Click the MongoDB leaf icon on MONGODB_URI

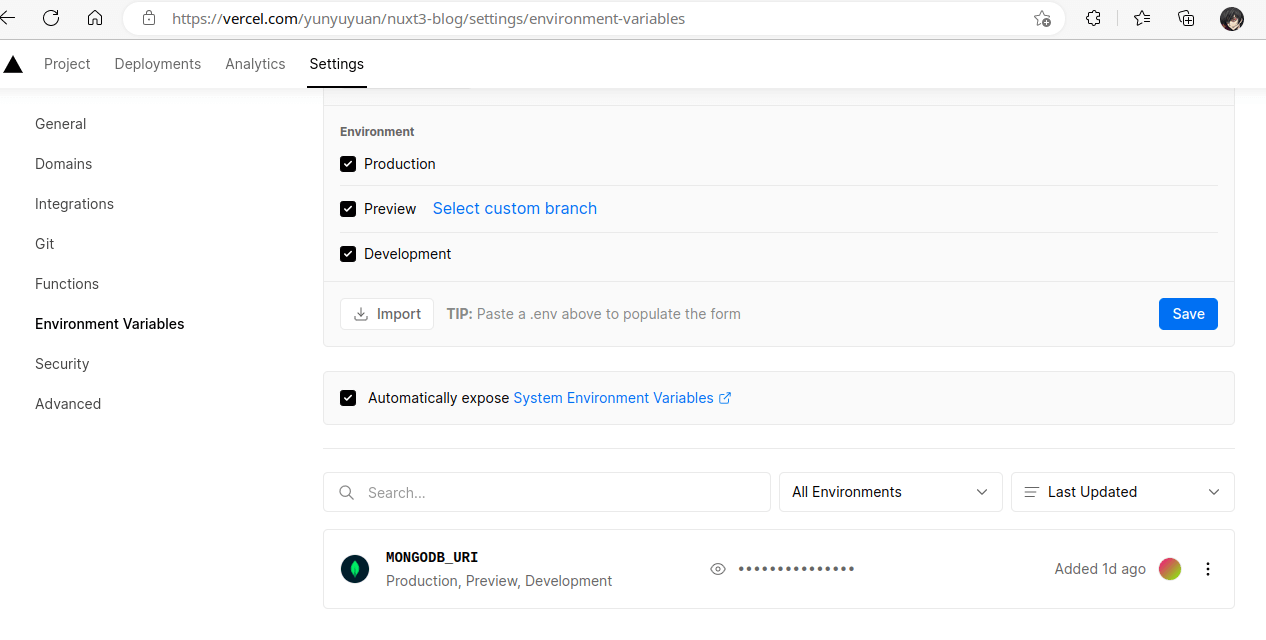pyautogui.click(x=355, y=568)
